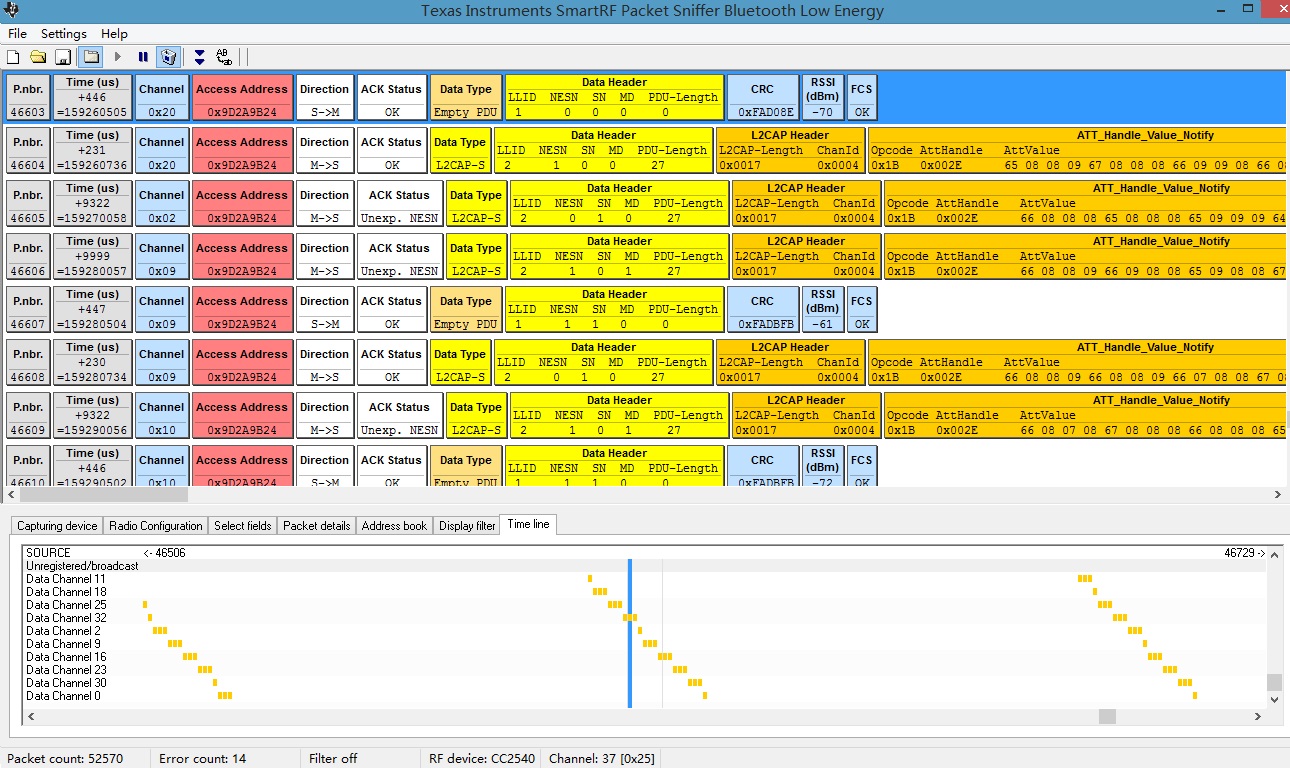
Task: Click L2CAP Header of packet 46606
Action: click(806, 257)
